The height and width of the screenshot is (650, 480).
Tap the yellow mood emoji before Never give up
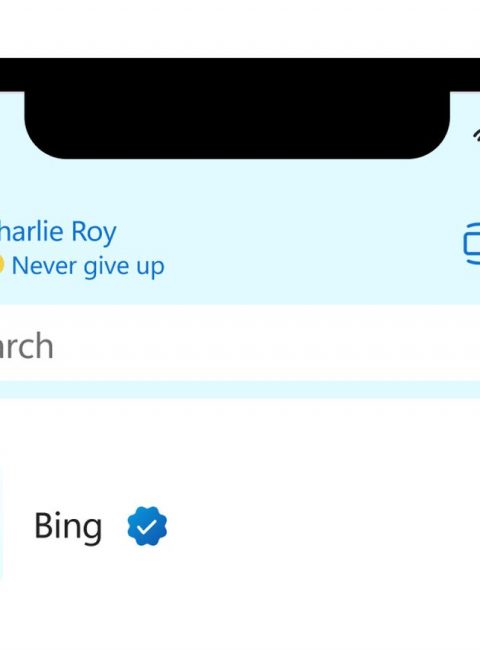coord(2,265)
